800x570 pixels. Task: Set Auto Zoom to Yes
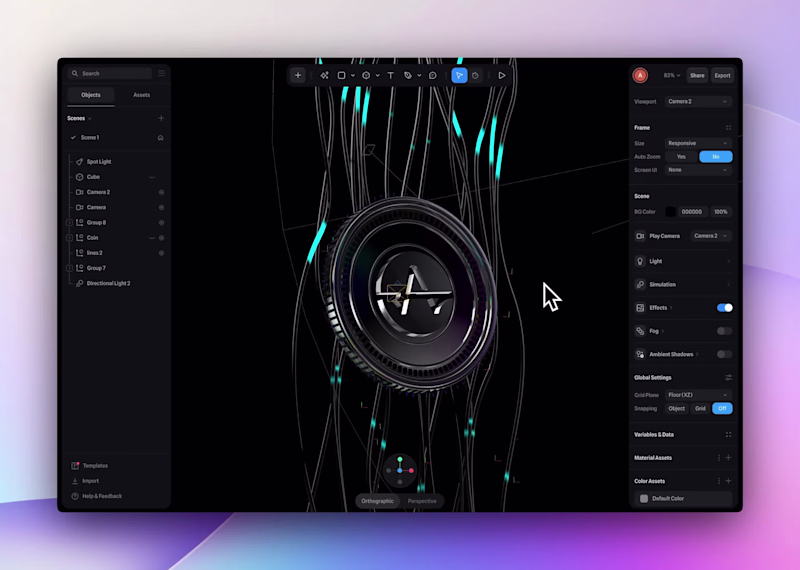click(x=681, y=157)
